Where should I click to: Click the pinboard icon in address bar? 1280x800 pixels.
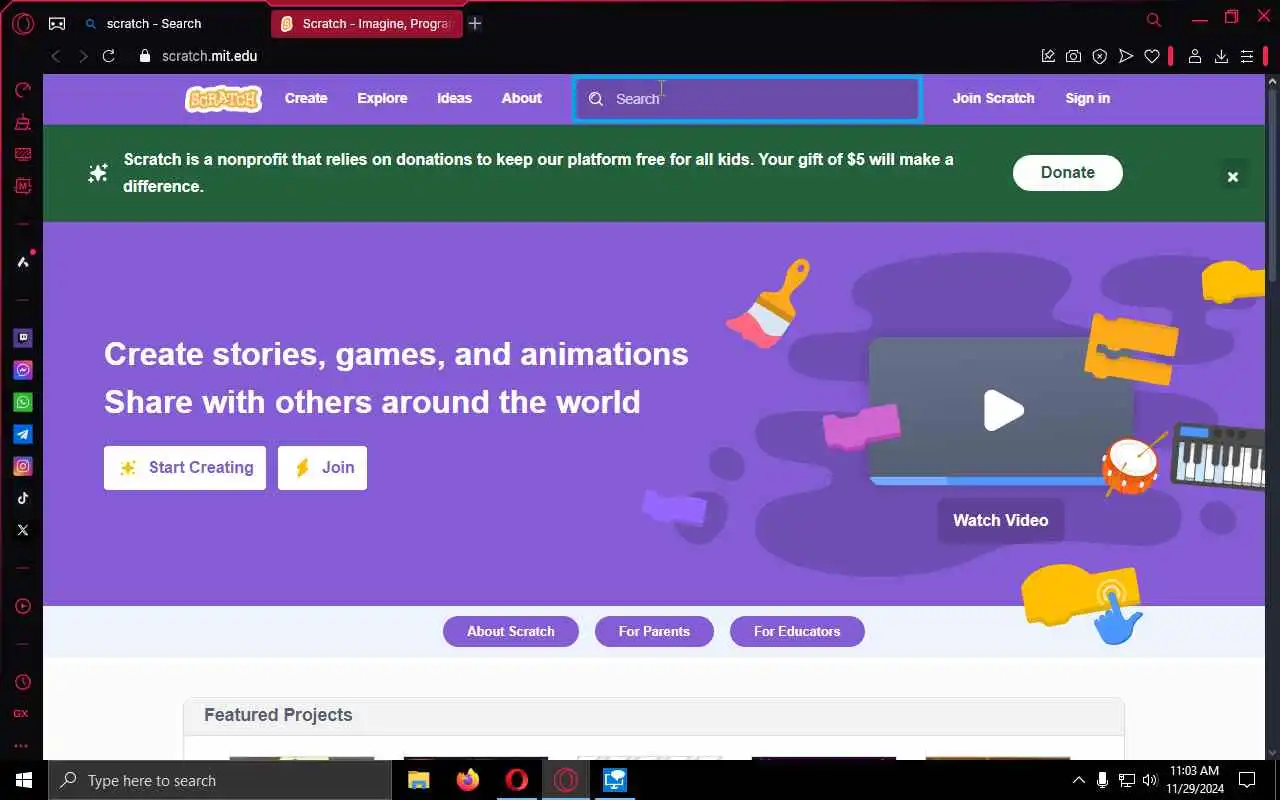(1048, 56)
